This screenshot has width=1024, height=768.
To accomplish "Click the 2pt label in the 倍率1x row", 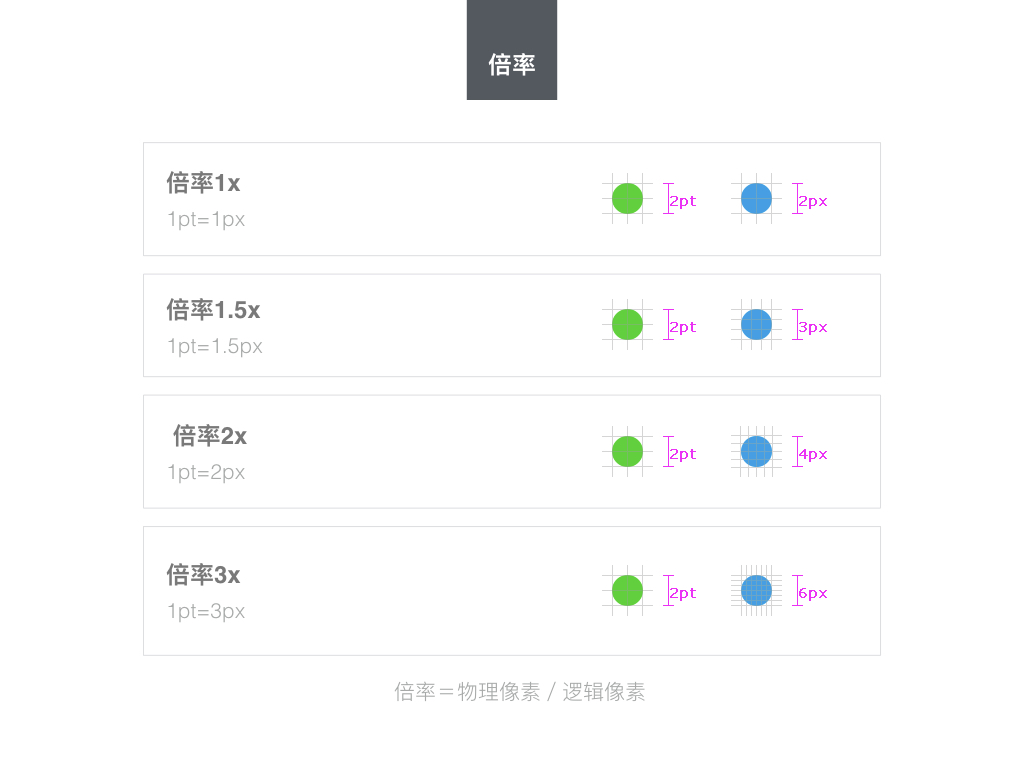I will 683,201.
